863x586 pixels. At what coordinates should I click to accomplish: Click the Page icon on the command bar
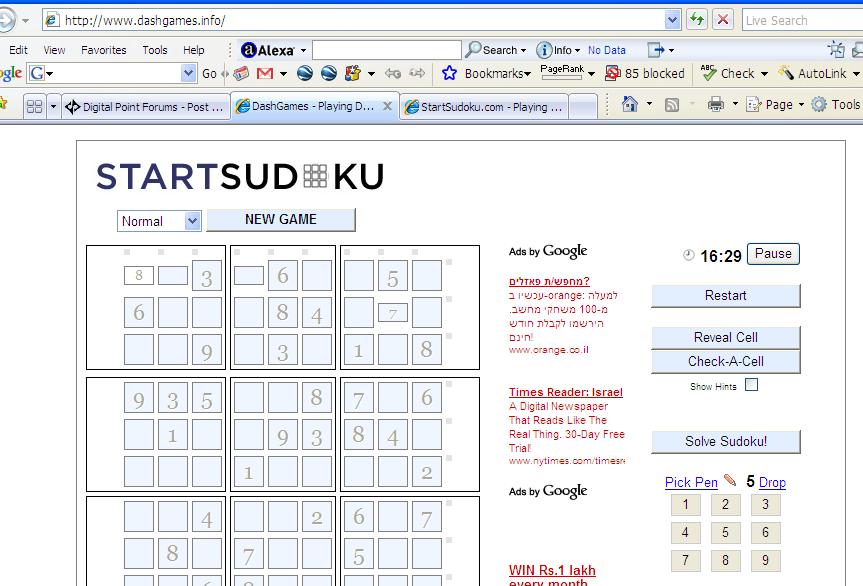pos(753,104)
